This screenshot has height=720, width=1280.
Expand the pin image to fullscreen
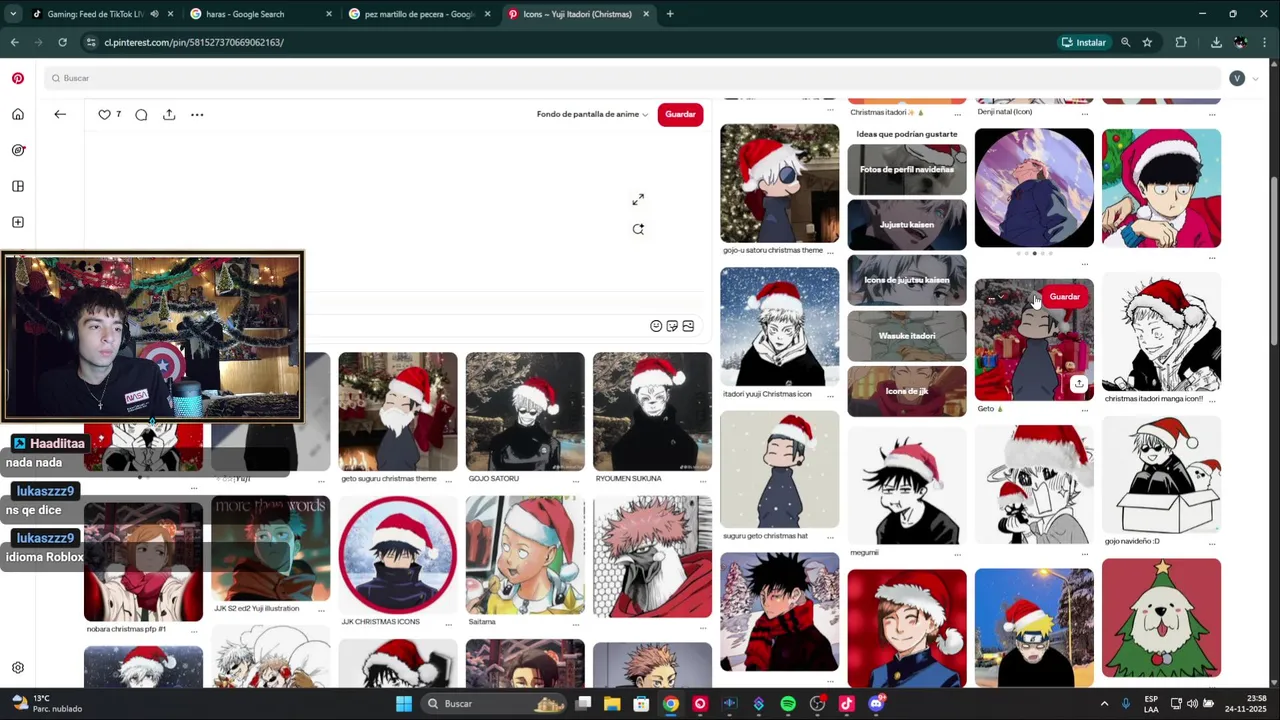638,200
